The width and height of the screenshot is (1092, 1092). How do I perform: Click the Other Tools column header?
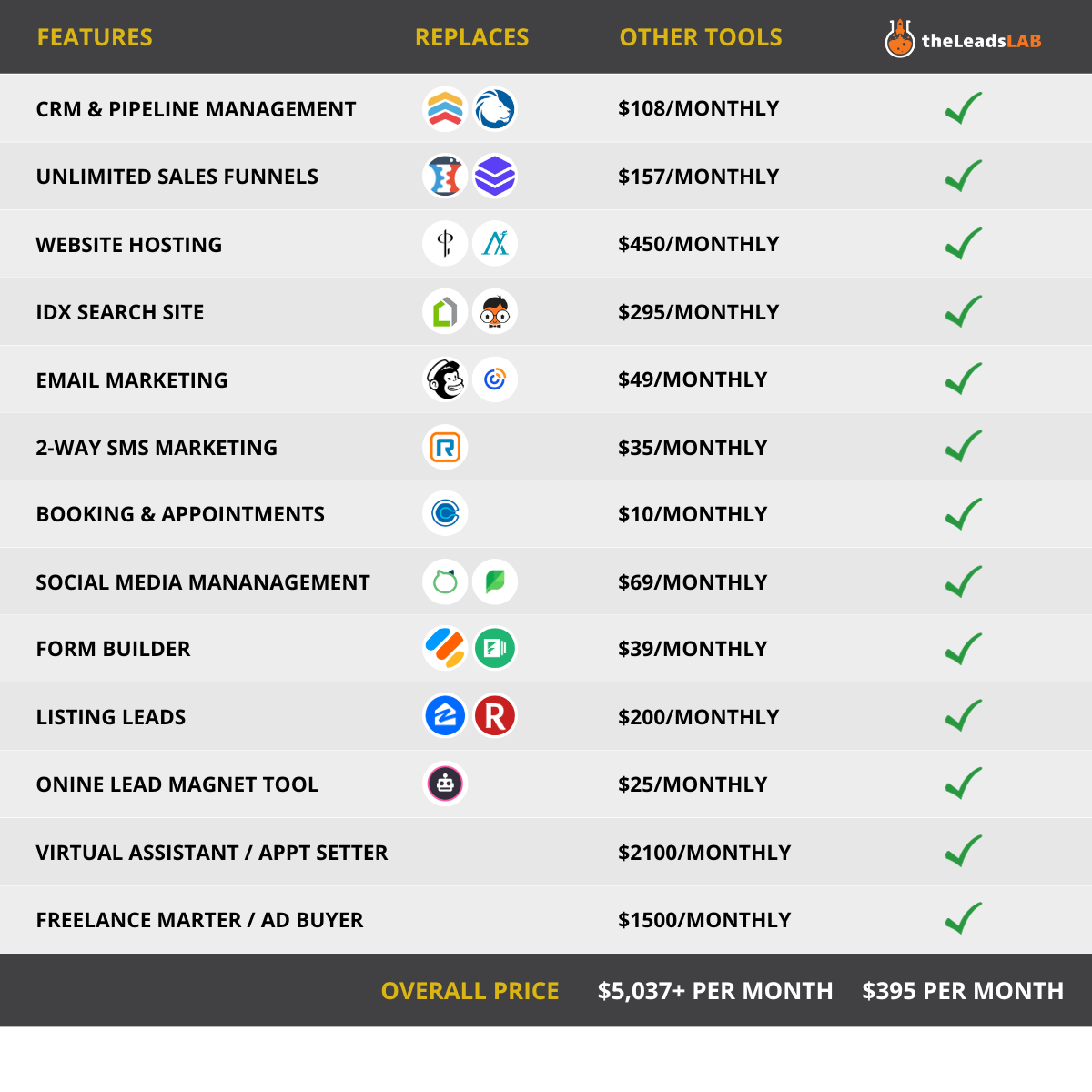[x=701, y=37]
